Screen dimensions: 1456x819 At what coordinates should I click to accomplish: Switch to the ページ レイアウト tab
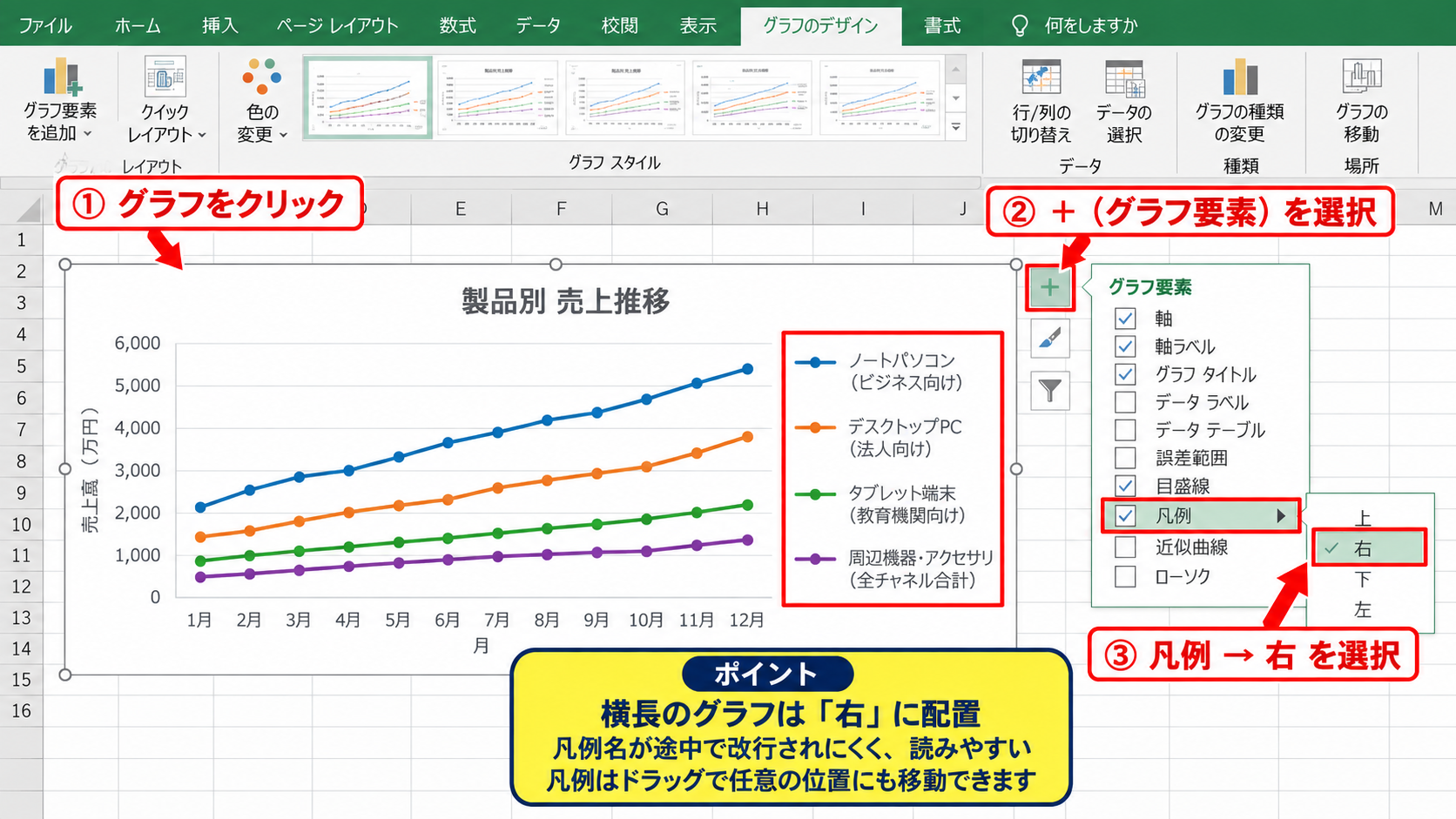(x=338, y=25)
